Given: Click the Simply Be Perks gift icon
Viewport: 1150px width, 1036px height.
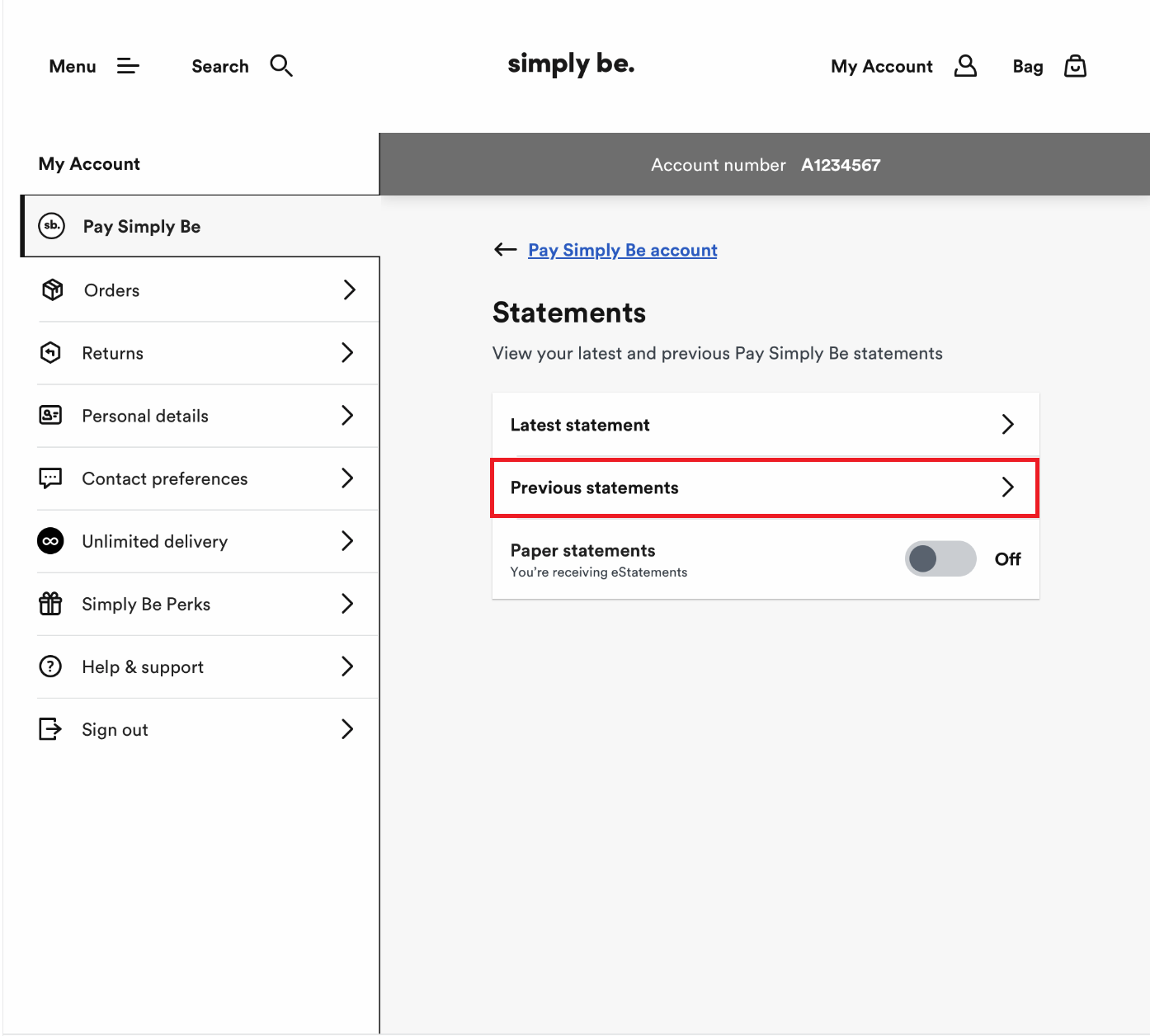Looking at the screenshot, I should pyautogui.click(x=50, y=604).
